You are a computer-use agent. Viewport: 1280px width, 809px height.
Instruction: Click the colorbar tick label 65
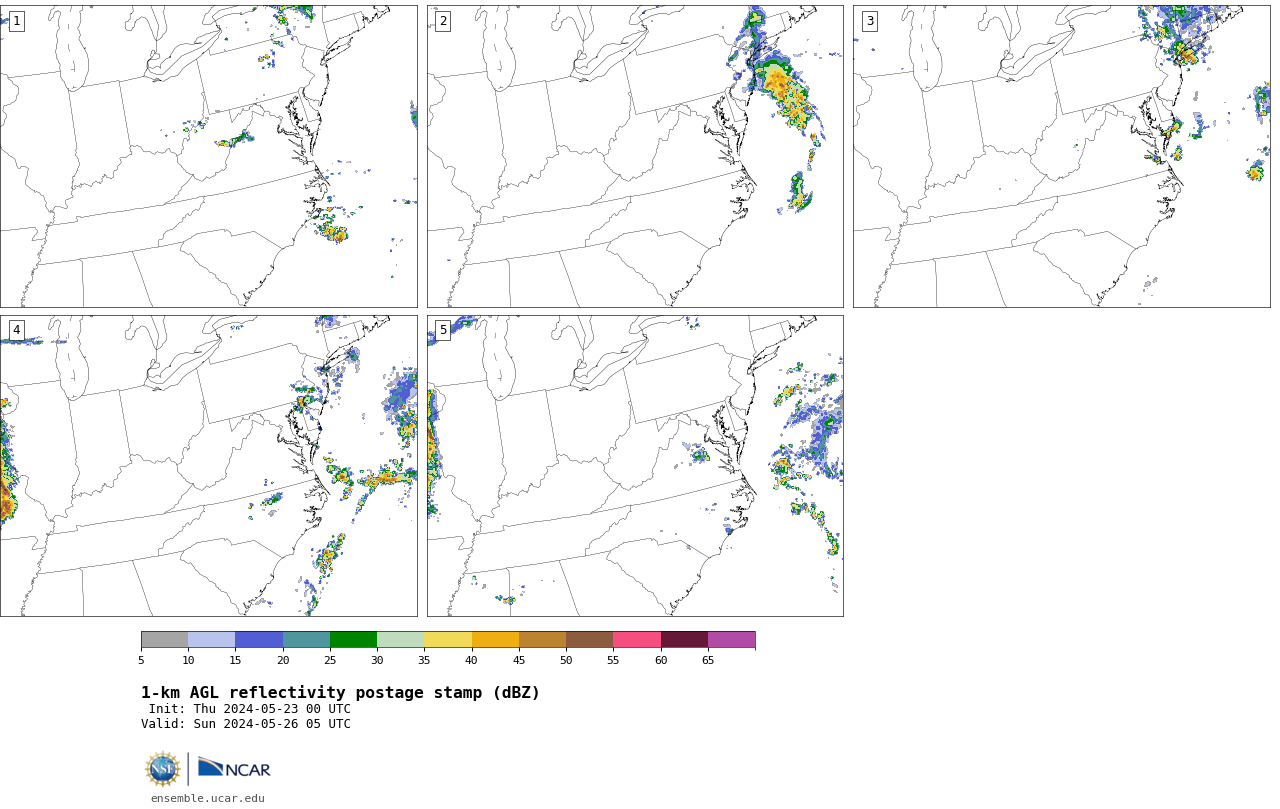[708, 660]
